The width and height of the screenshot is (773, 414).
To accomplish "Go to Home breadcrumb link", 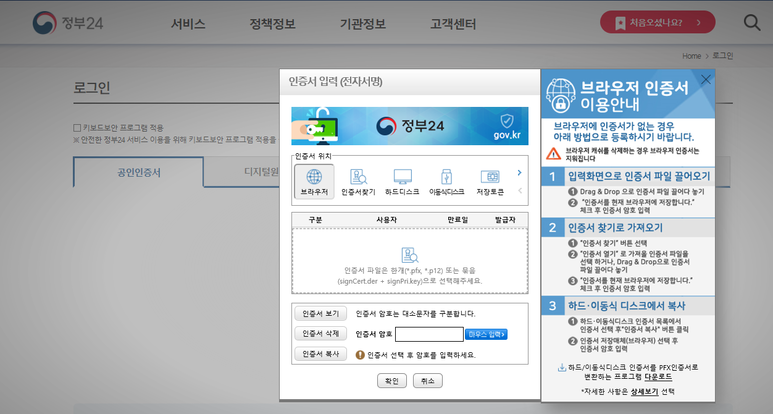I will (691, 56).
